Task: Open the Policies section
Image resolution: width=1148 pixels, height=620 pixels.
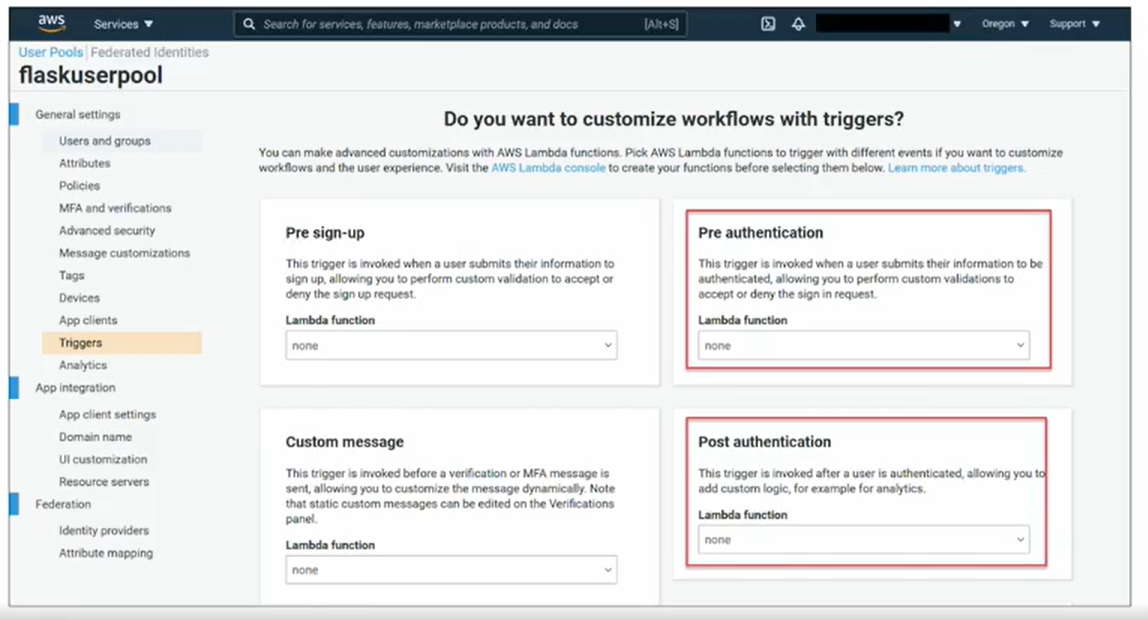Action: click(x=79, y=186)
